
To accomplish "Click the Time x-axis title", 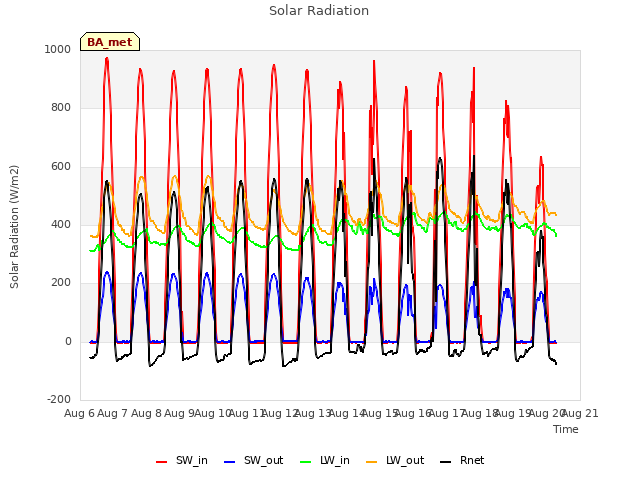I will pos(566,429).
